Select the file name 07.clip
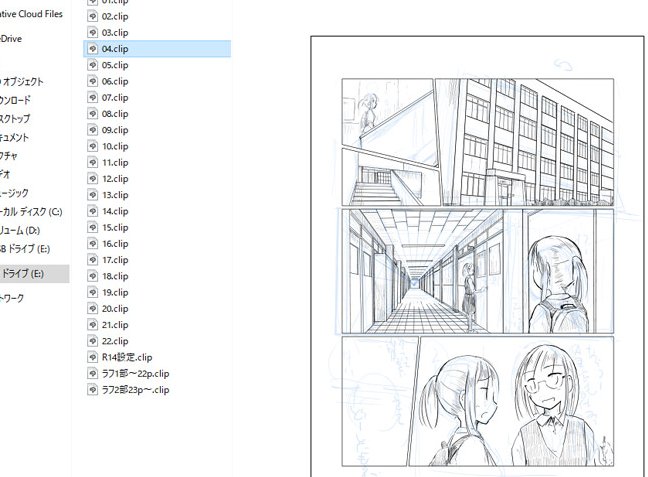The height and width of the screenshot is (477, 648). (x=115, y=98)
